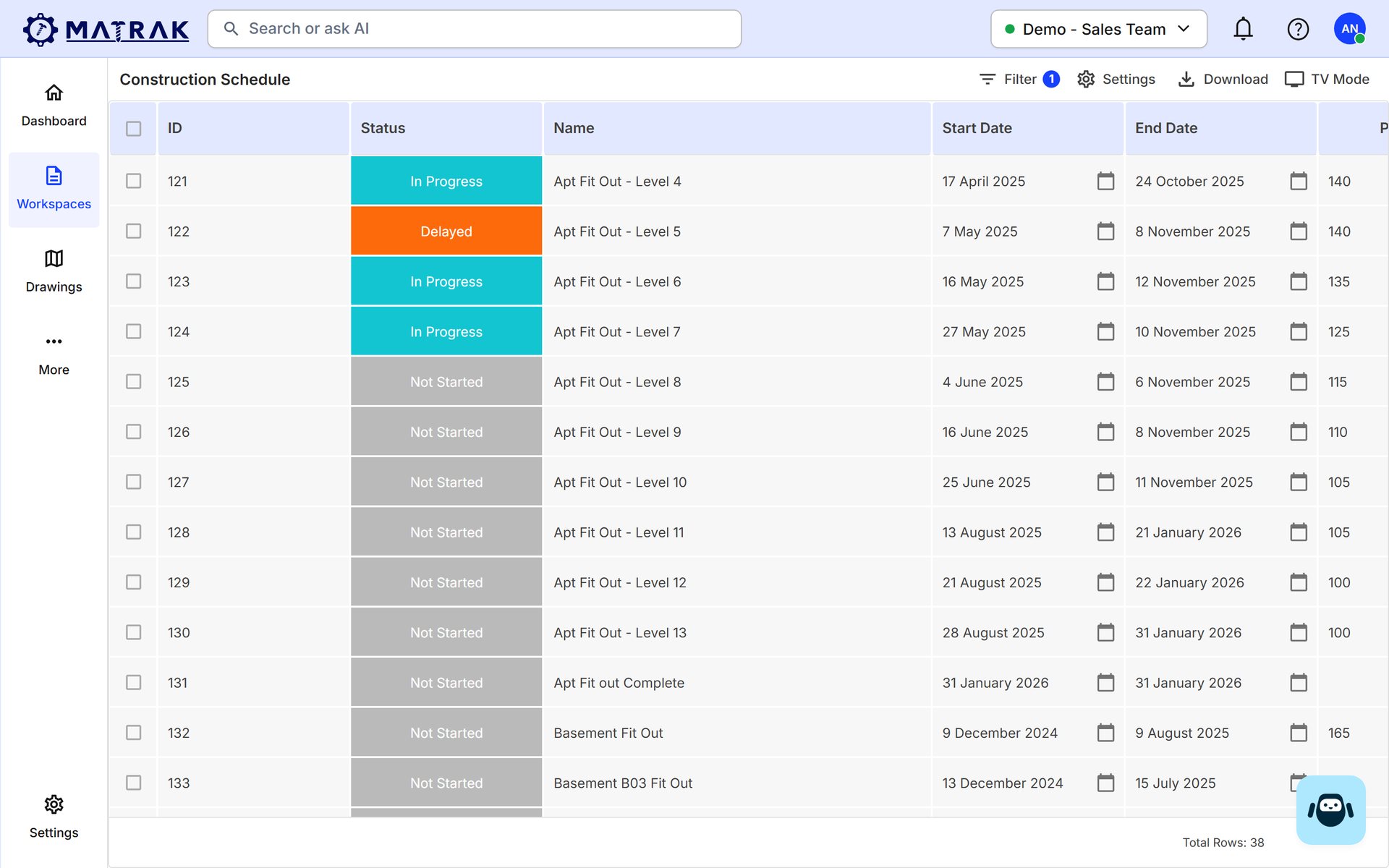Click the Start Date column header

(x=1028, y=129)
